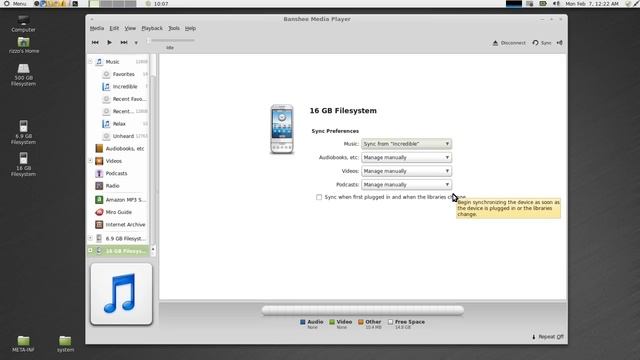Open system desktop folder
The image size is (640, 360).
(x=65, y=344)
